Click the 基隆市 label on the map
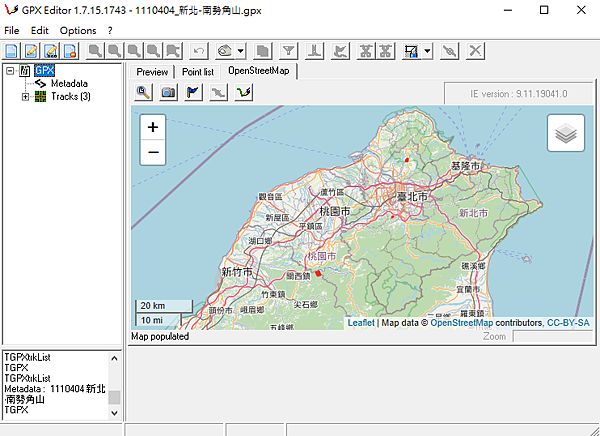 (x=465, y=167)
